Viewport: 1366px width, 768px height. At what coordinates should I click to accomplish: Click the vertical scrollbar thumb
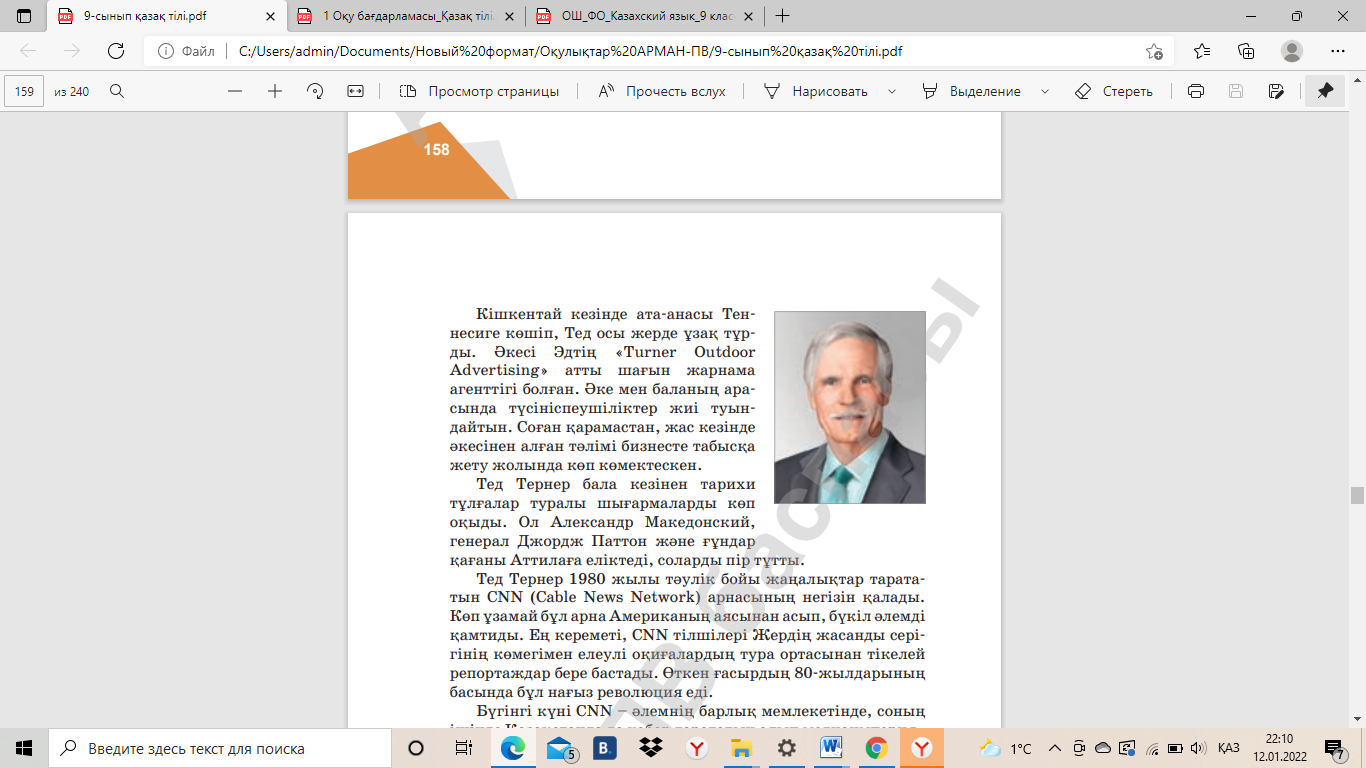pos(1357,495)
